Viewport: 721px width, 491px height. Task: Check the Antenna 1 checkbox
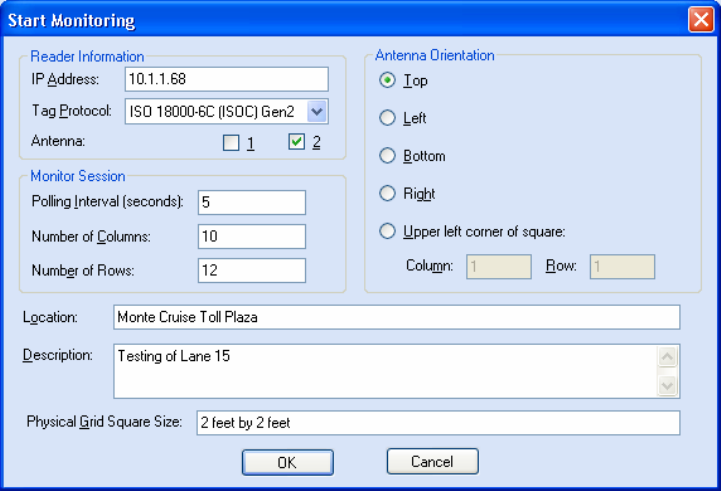click(231, 143)
